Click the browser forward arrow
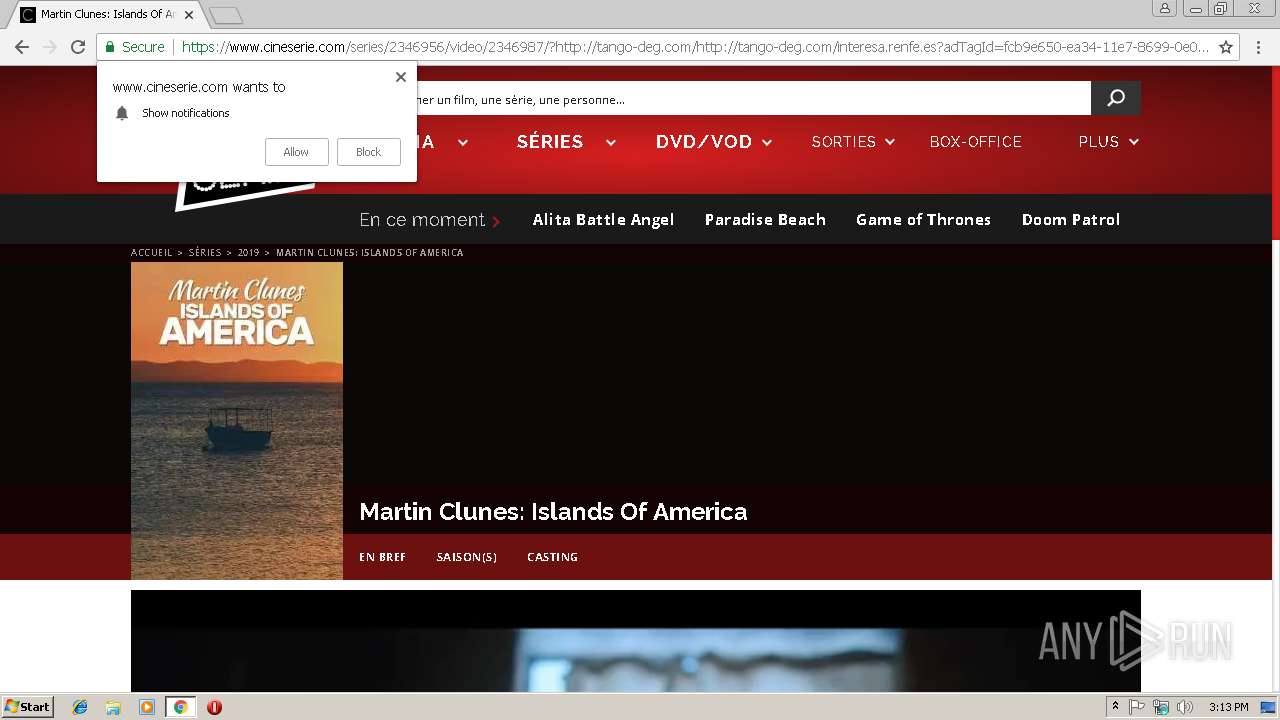 pyautogui.click(x=50, y=47)
